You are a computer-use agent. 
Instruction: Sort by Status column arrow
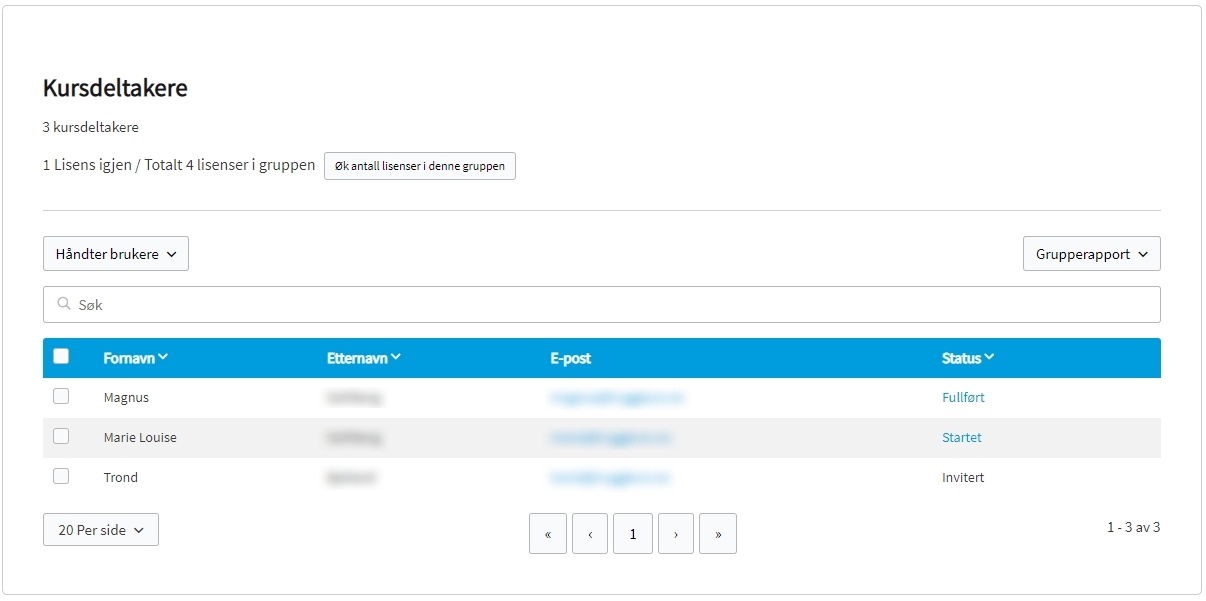[989, 358]
